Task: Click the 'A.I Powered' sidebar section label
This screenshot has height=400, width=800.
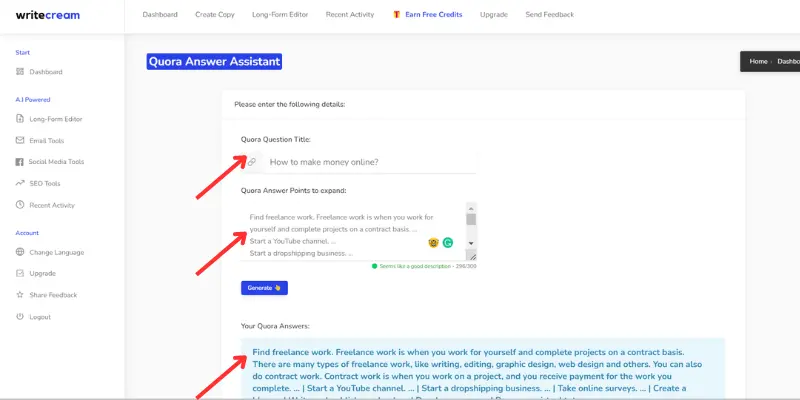Action: click(x=33, y=99)
